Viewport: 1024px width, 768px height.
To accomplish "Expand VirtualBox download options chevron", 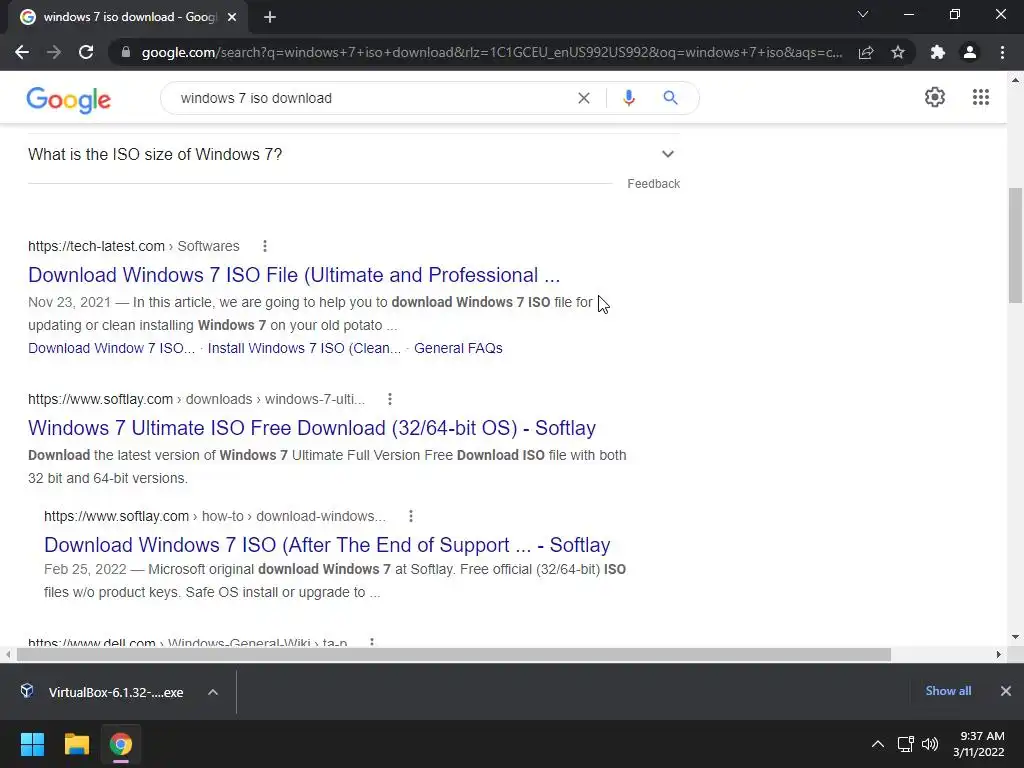I will [213, 692].
